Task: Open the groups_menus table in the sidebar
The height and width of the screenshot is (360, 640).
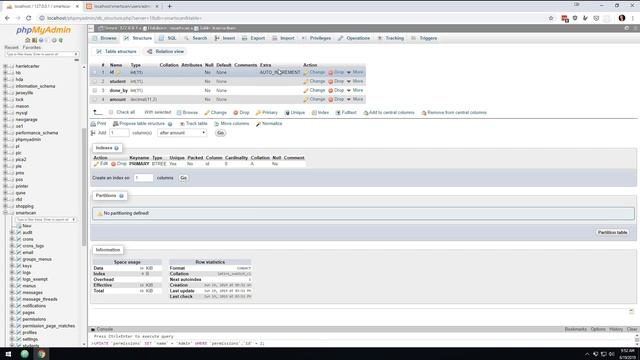Action: click(x=37, y=259)
